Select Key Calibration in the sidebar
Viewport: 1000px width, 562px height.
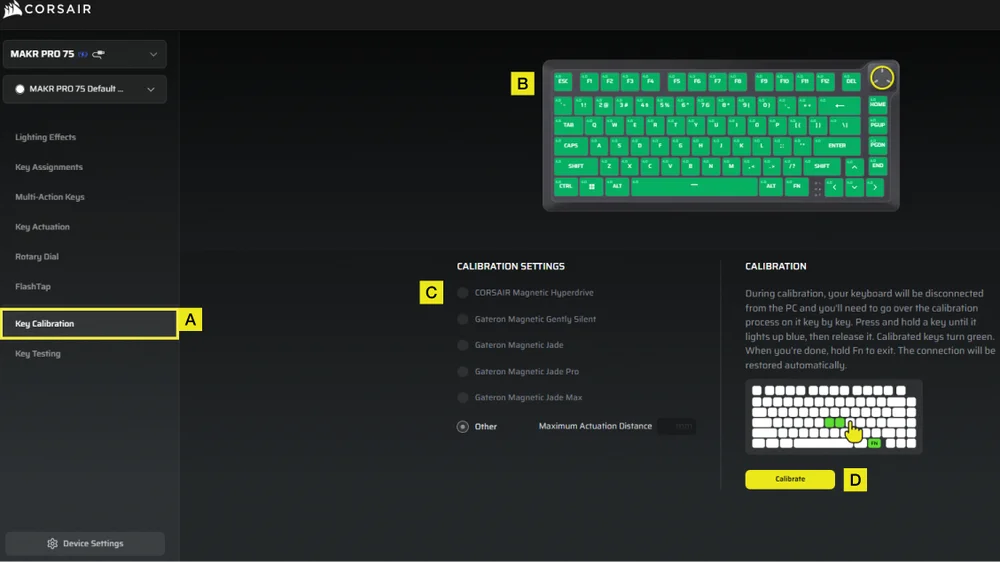pos(89,324)
